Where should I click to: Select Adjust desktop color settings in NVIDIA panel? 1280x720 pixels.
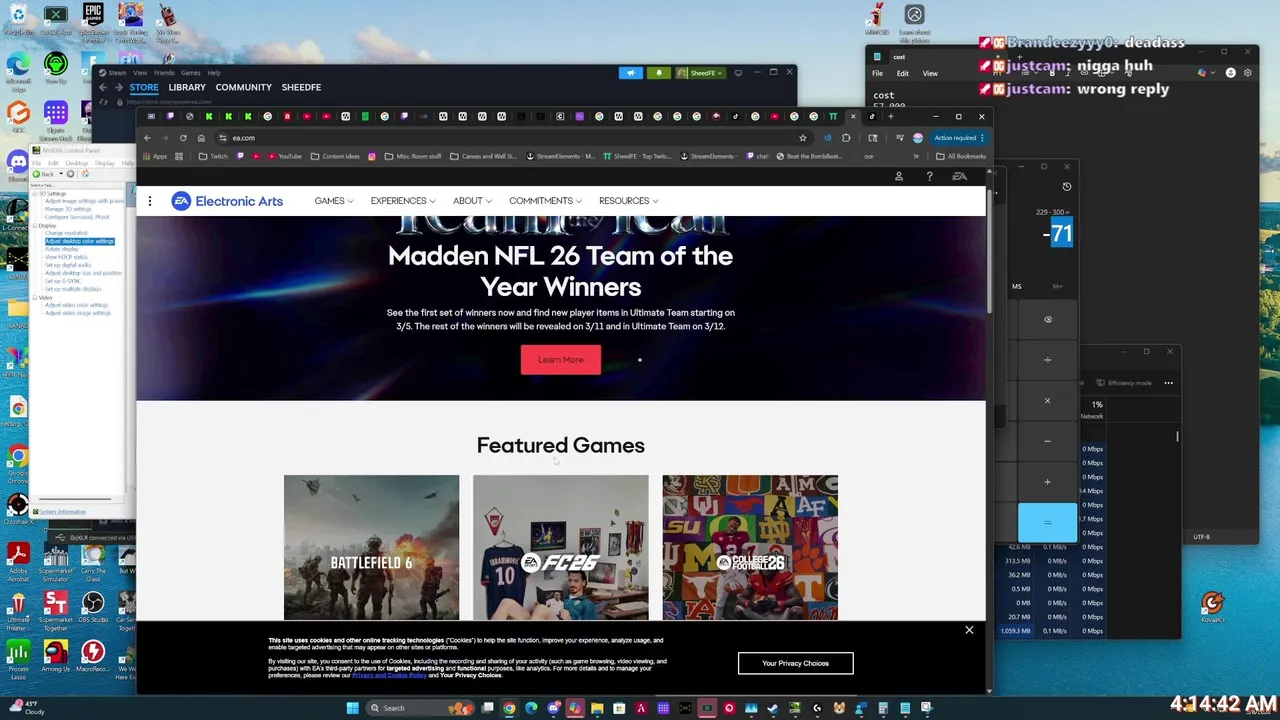tap(80, 241)
